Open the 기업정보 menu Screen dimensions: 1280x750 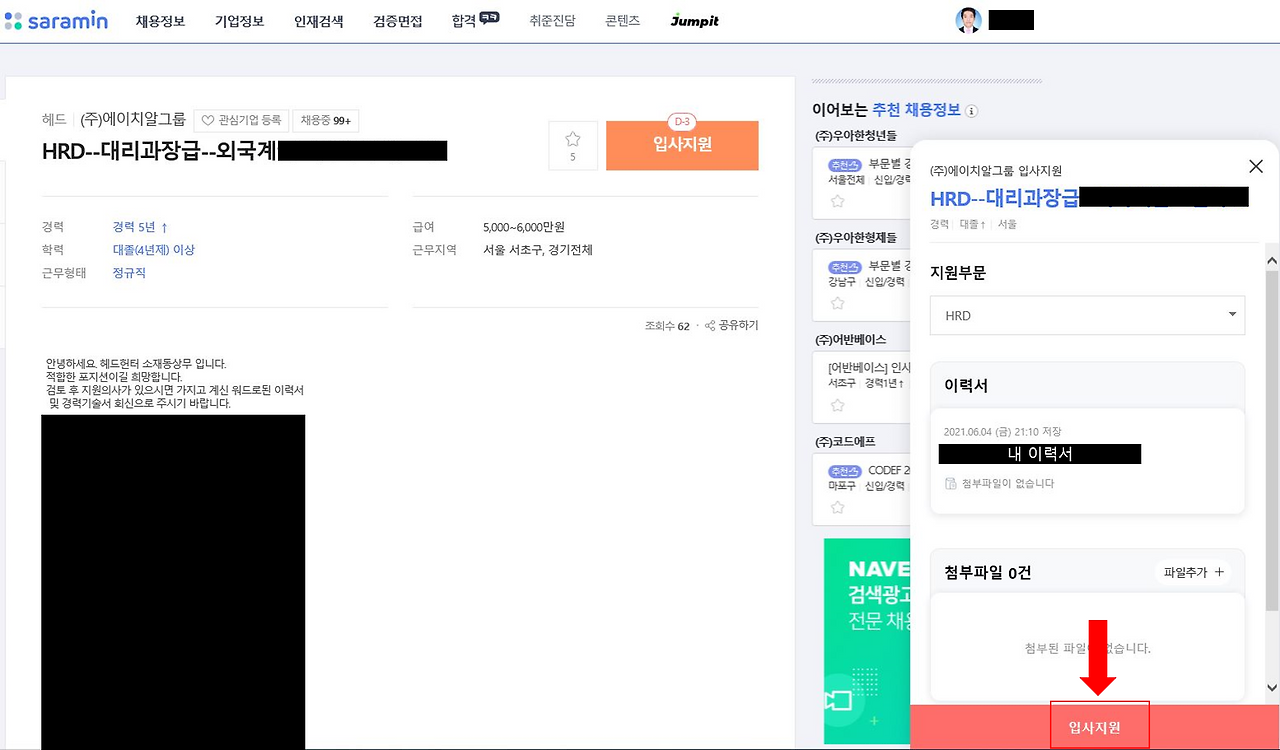[240, 21]
